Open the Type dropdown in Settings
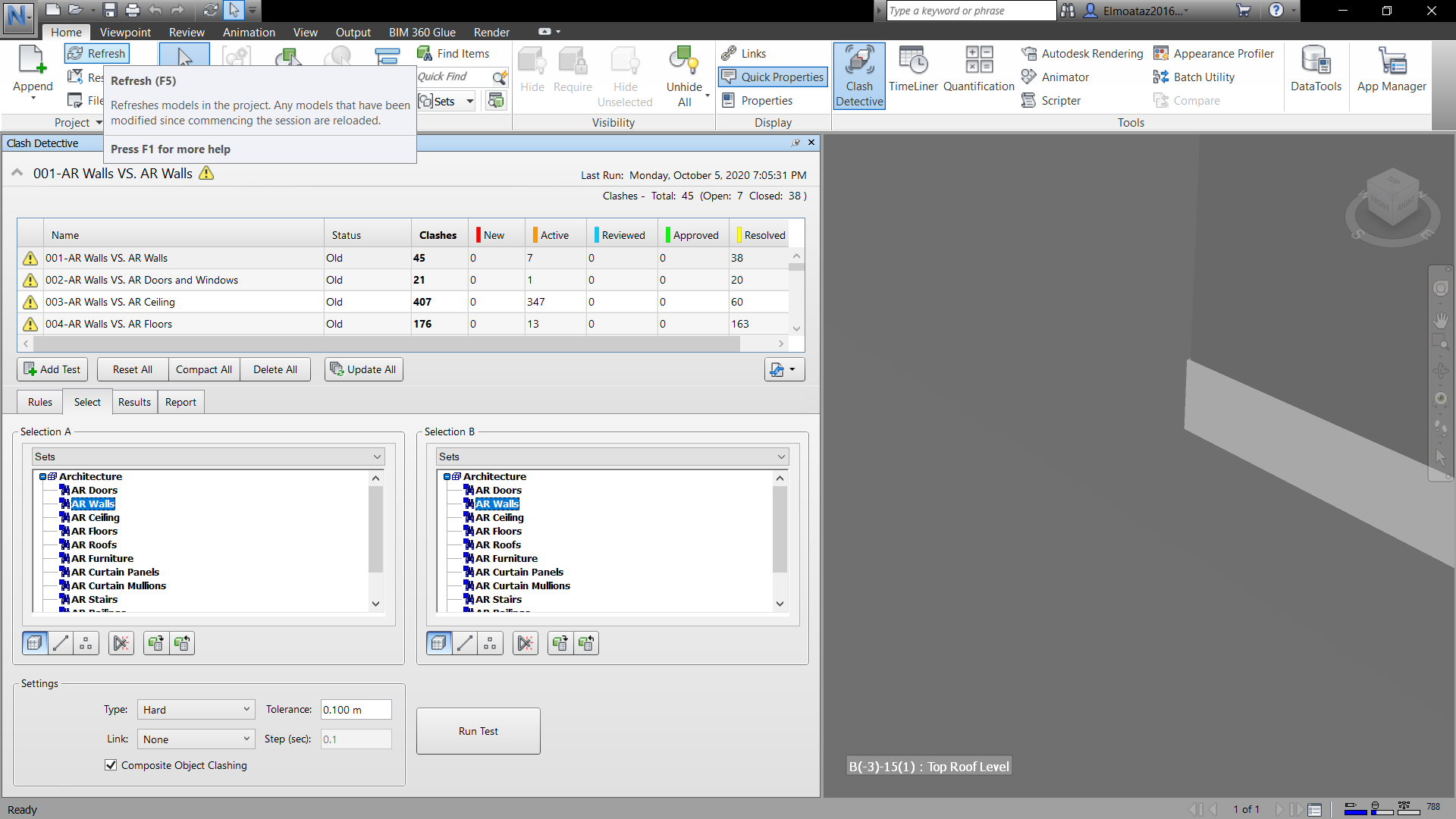 195,709
